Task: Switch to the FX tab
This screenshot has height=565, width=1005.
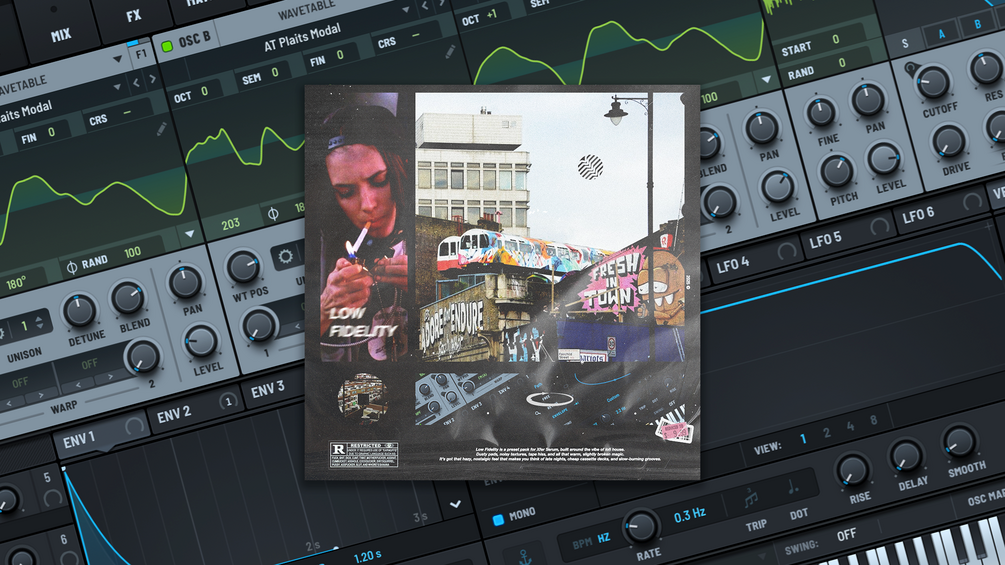Action: tap(133, 16)
